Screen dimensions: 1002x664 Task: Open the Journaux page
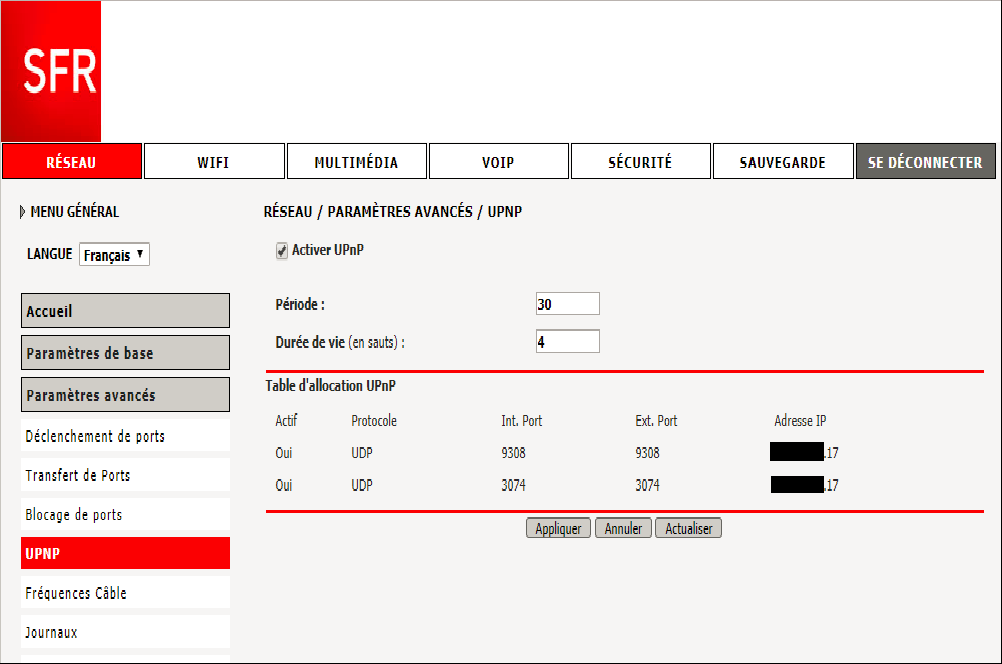[x=125, y=632]
